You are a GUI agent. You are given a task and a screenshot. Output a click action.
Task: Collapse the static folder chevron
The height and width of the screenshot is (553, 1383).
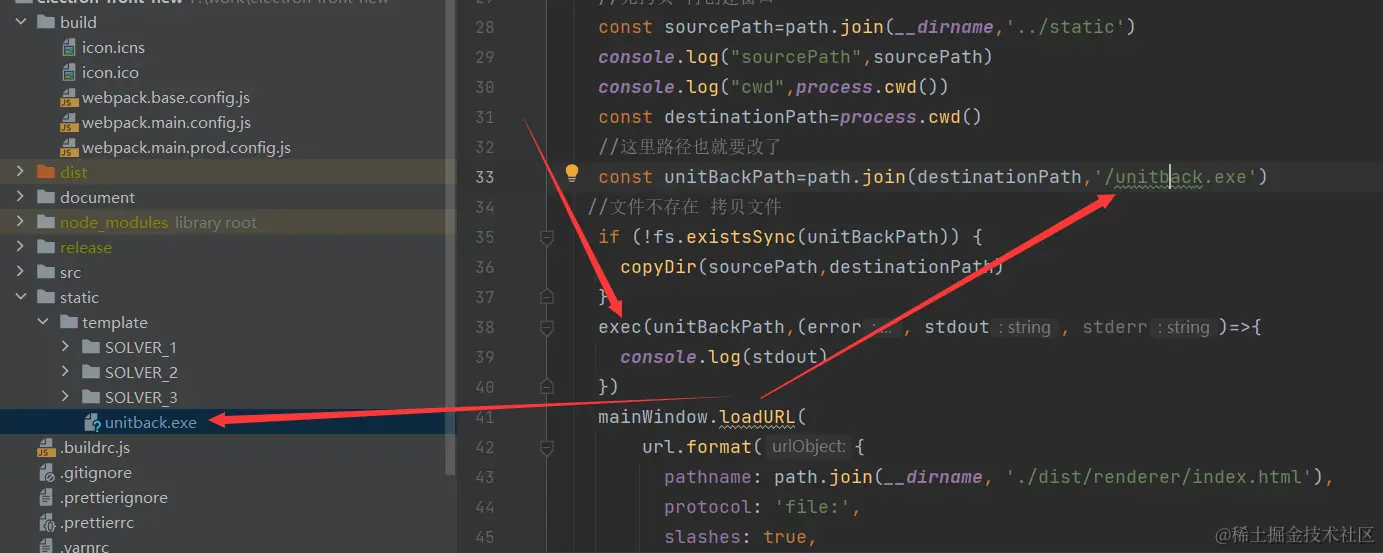tap(20, 297)
